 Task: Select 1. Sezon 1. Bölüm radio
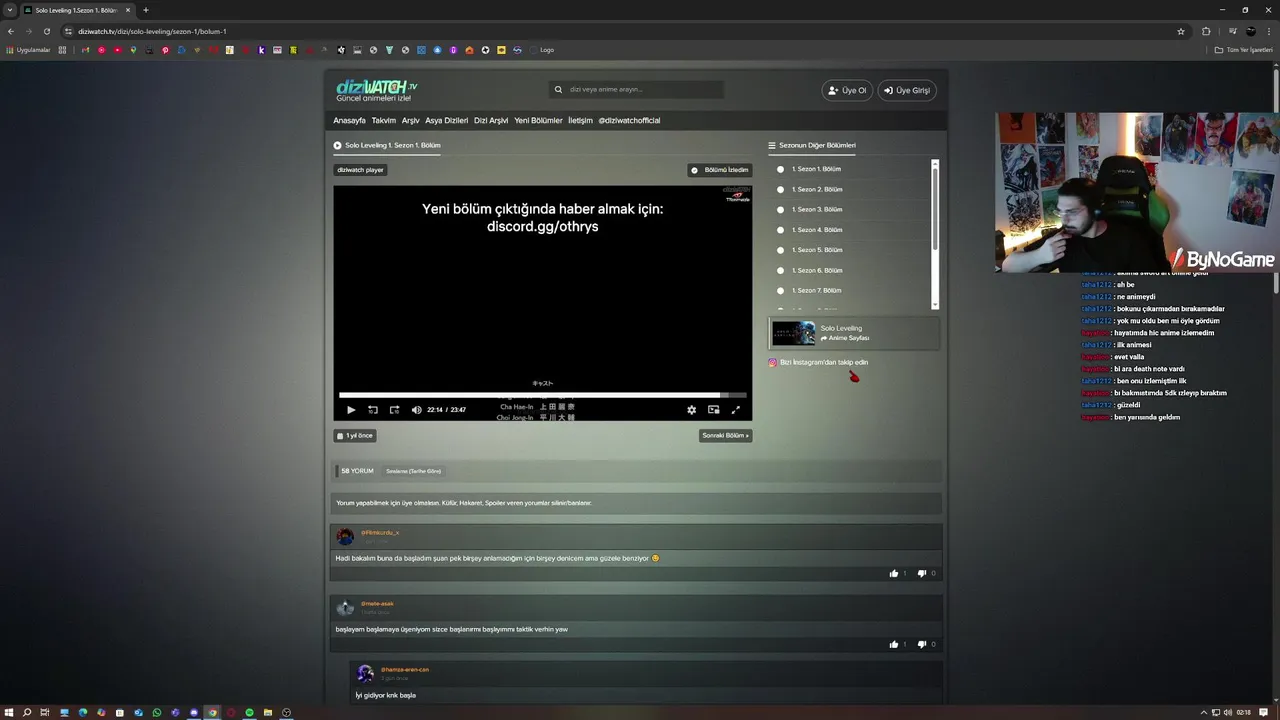tap(781, 169)
